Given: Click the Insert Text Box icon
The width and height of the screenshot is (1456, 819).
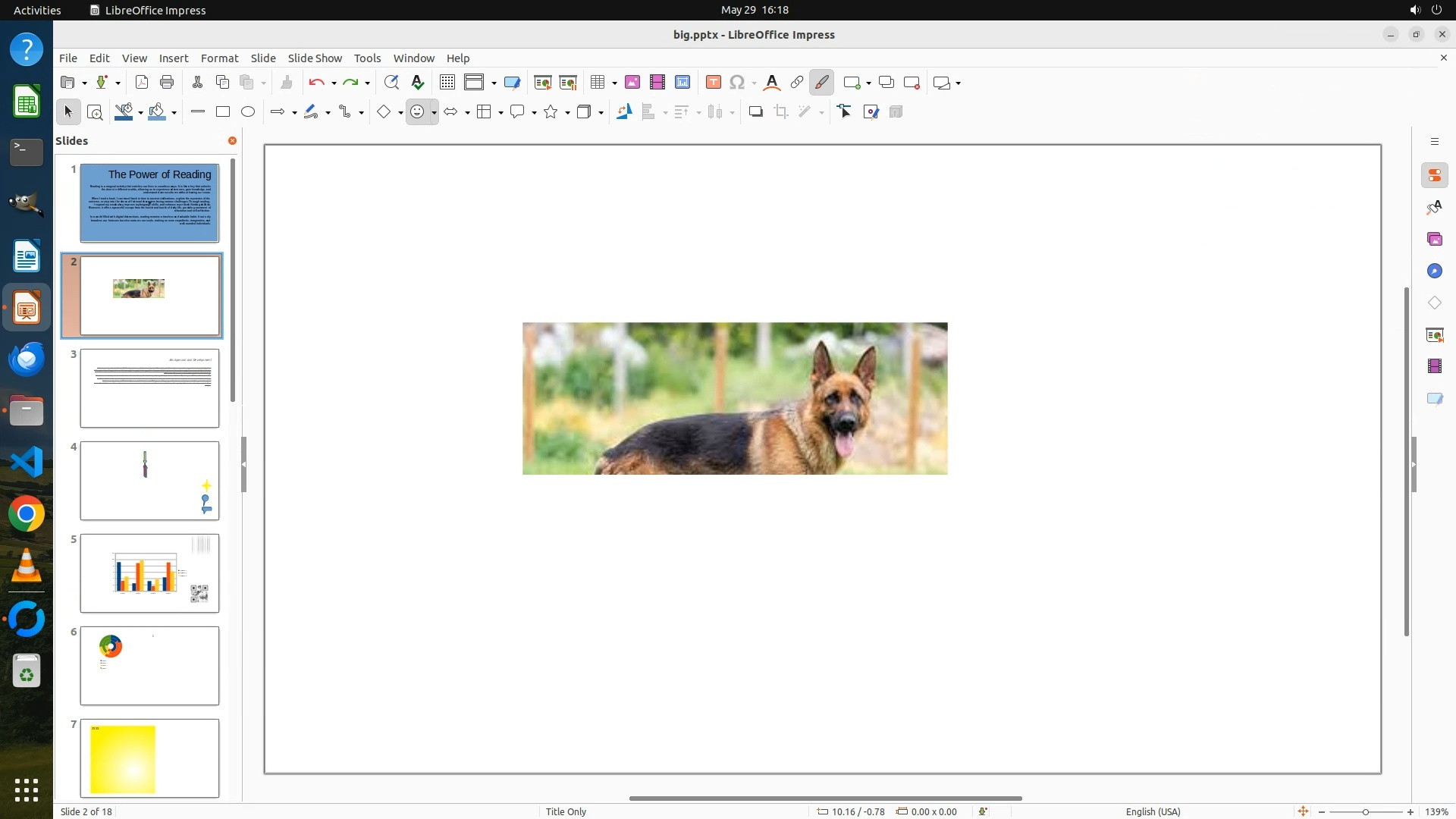Looking at the screenshot, I should click(x=713, y=83).
